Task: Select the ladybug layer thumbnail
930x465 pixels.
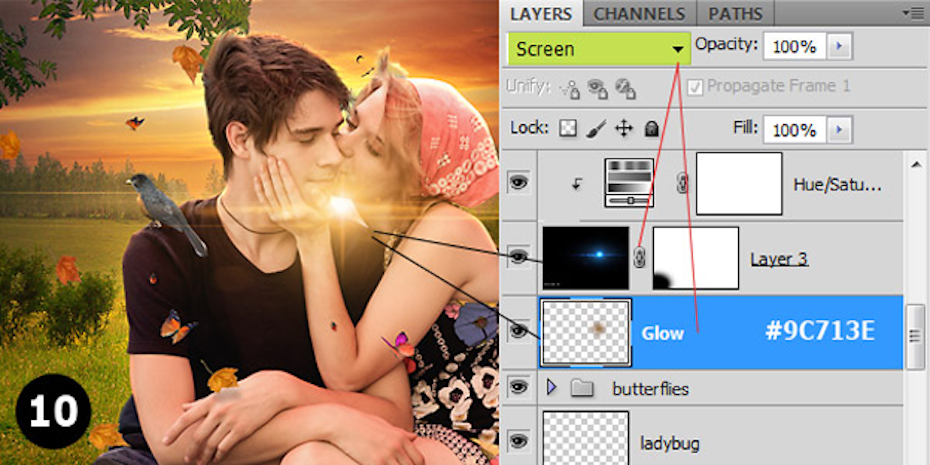Action: coord(585,438)
